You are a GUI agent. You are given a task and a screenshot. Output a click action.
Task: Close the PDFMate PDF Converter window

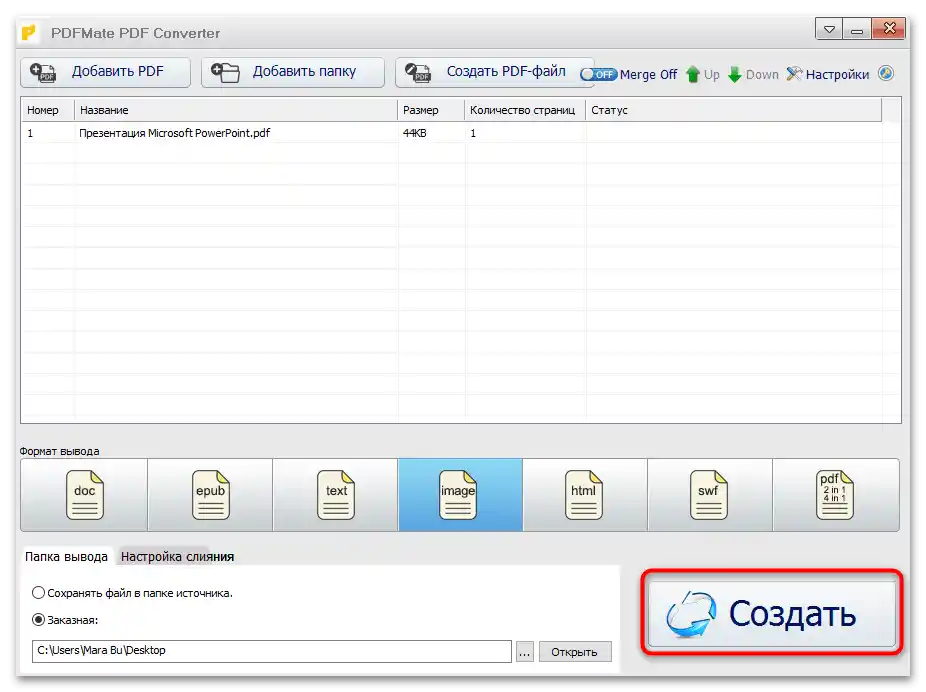pos(889,28)
